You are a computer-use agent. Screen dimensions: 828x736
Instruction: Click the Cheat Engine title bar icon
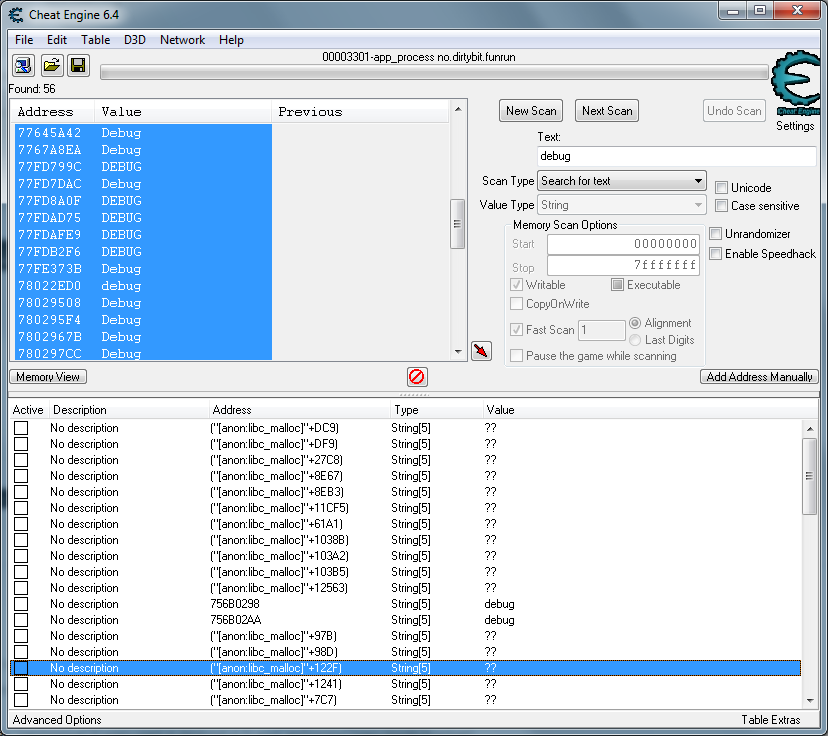click(16, 14)
